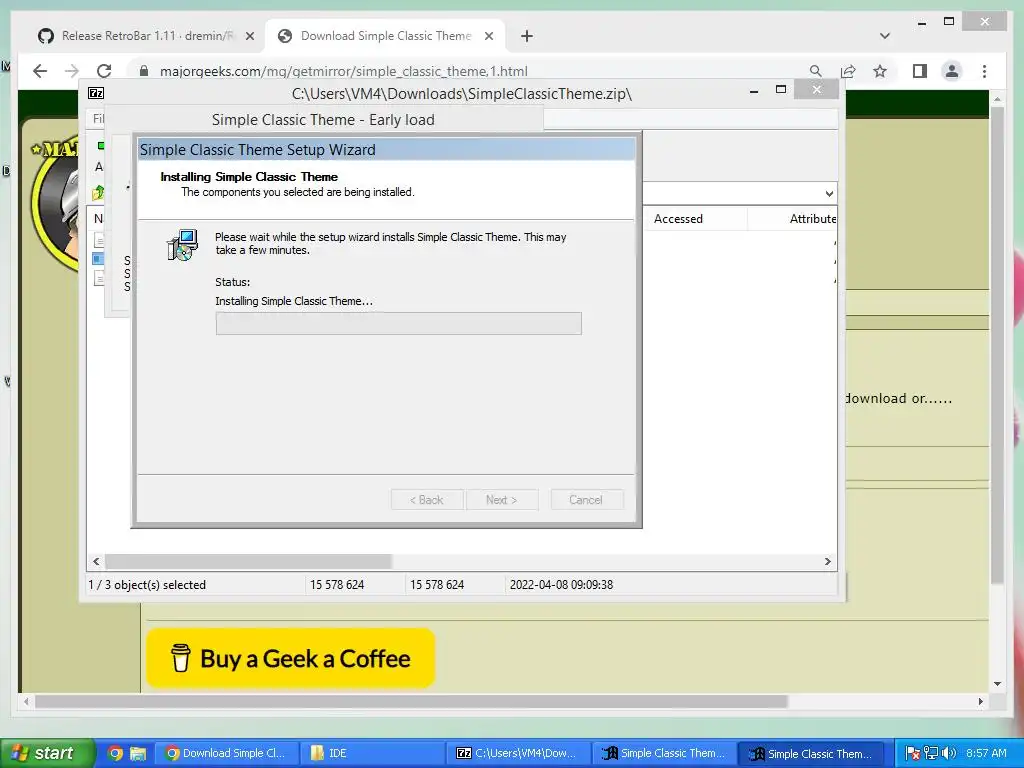Switch to Download Simple Cl... taskbar item
1024x768 pixels.
coord(226,754)
